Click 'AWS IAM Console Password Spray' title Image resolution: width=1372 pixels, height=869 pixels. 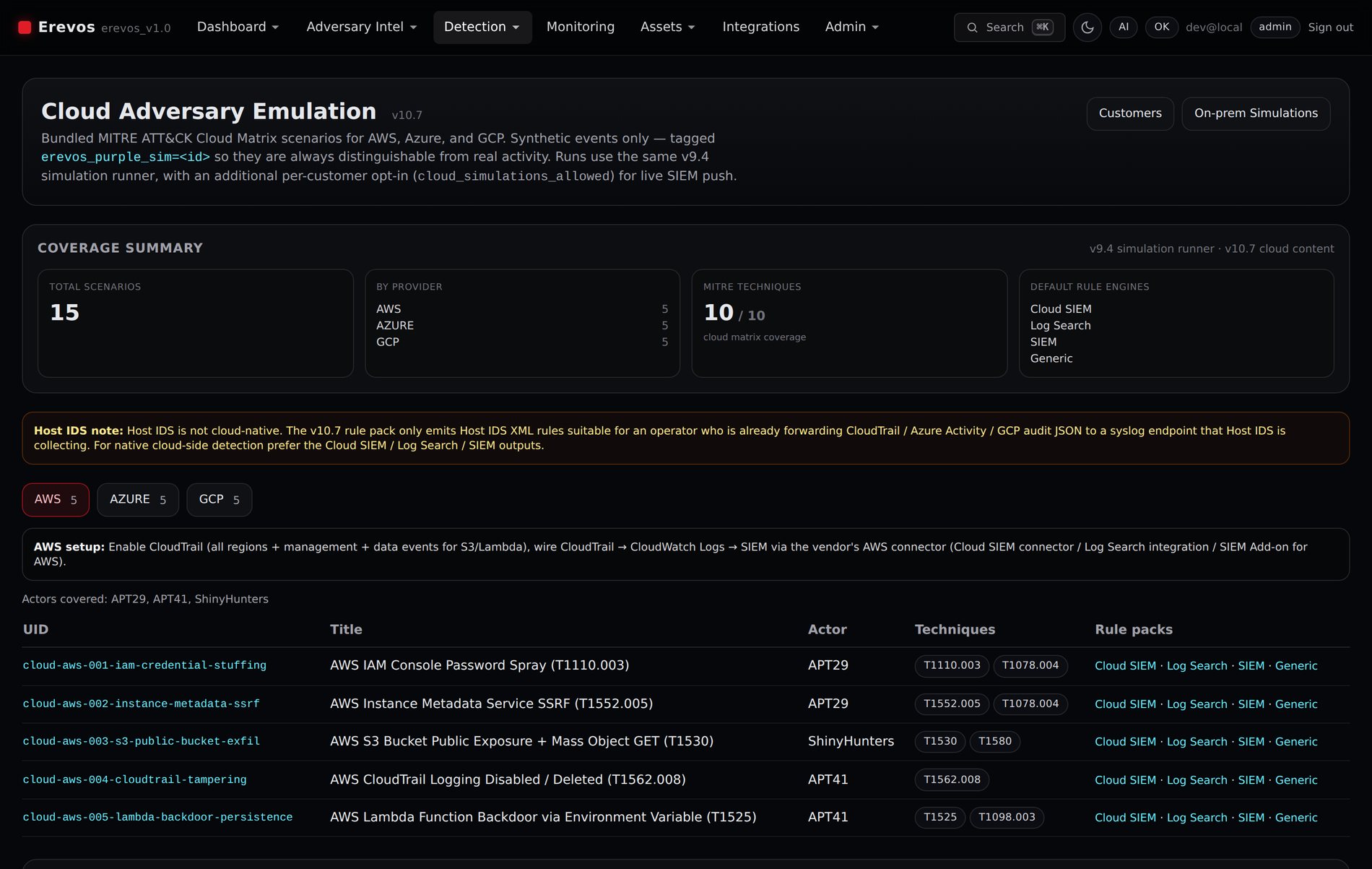479,665
